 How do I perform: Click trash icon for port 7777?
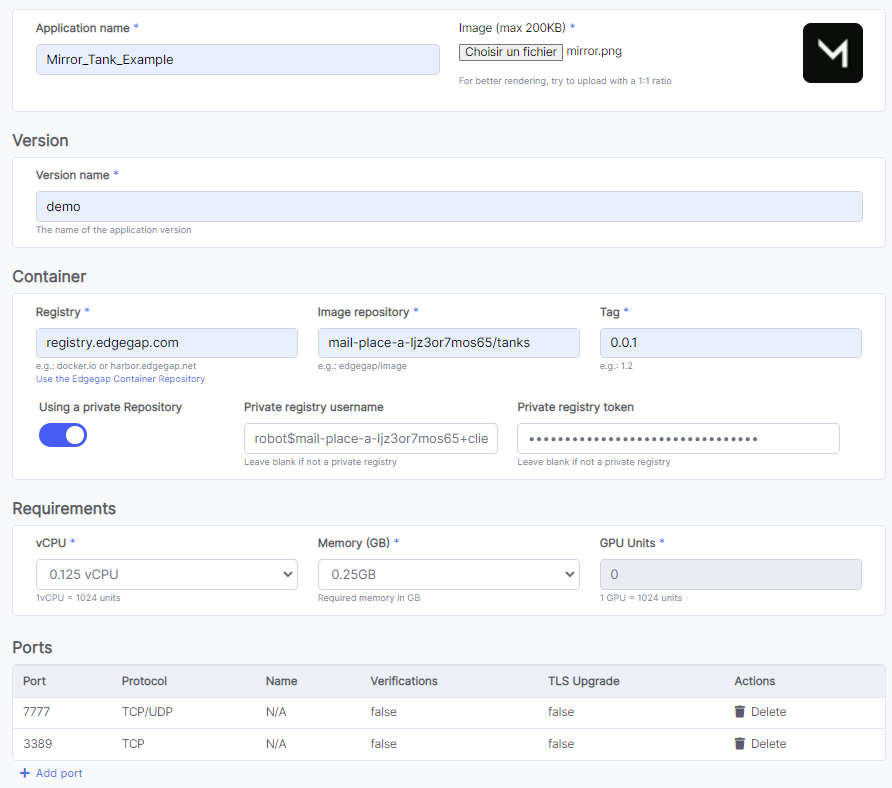click(x=740, y=712)
